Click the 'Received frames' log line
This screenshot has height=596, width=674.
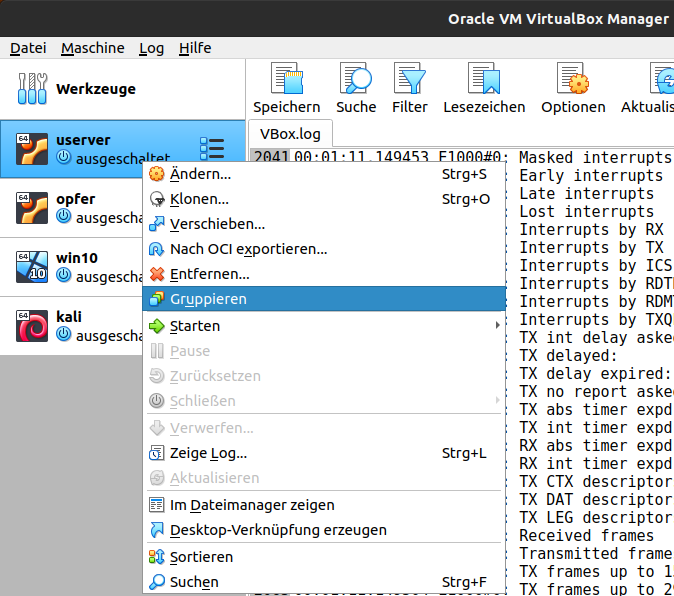pos(586,535)
